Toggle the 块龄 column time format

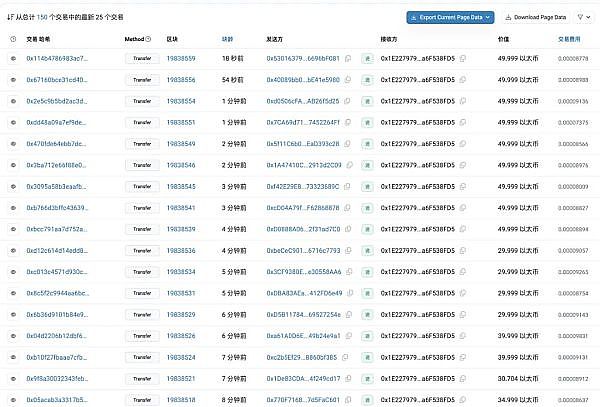click(227, 38)
